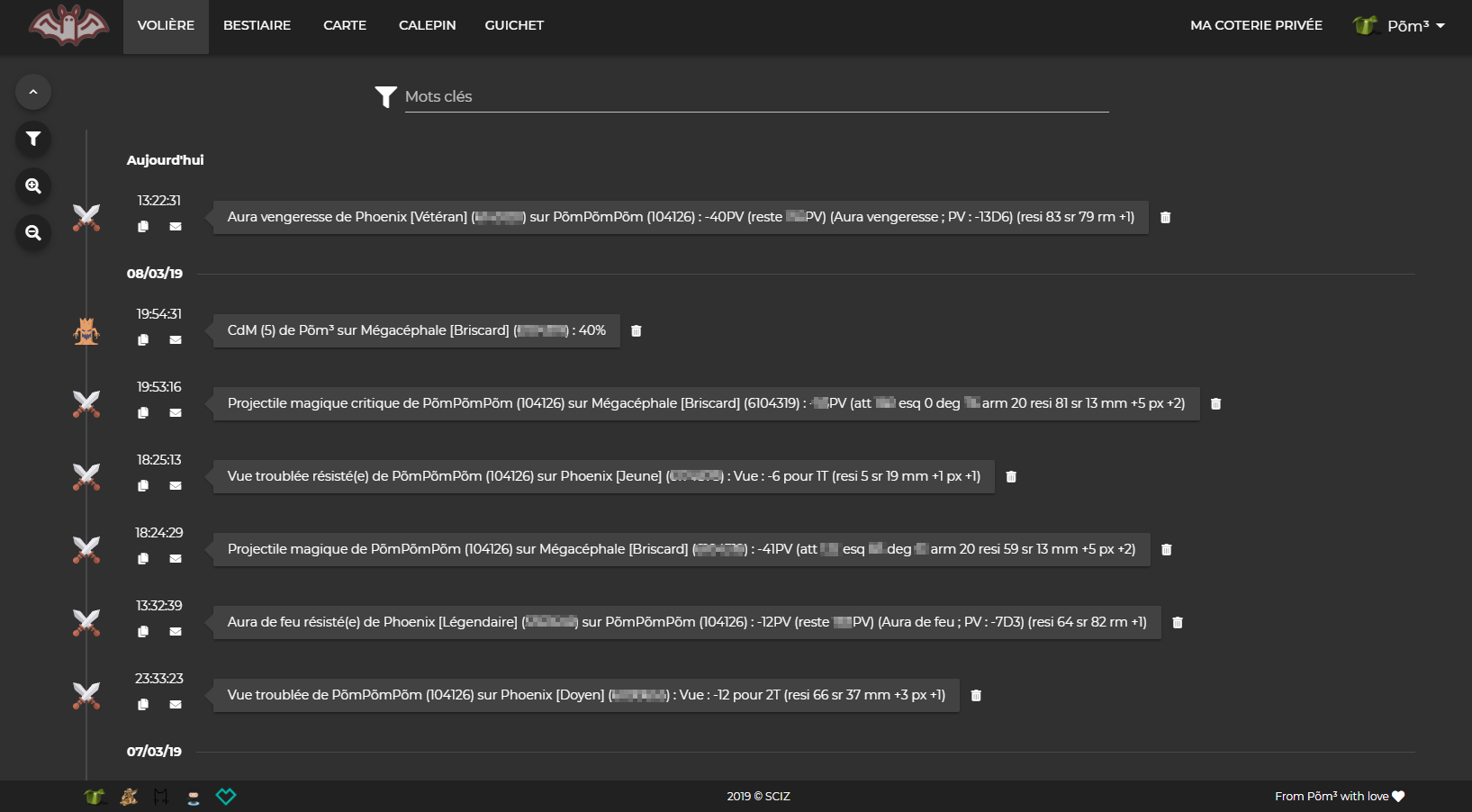
Task: Delete the Vue troublée Phoenix [Jeune] event
Action: 1011,477
